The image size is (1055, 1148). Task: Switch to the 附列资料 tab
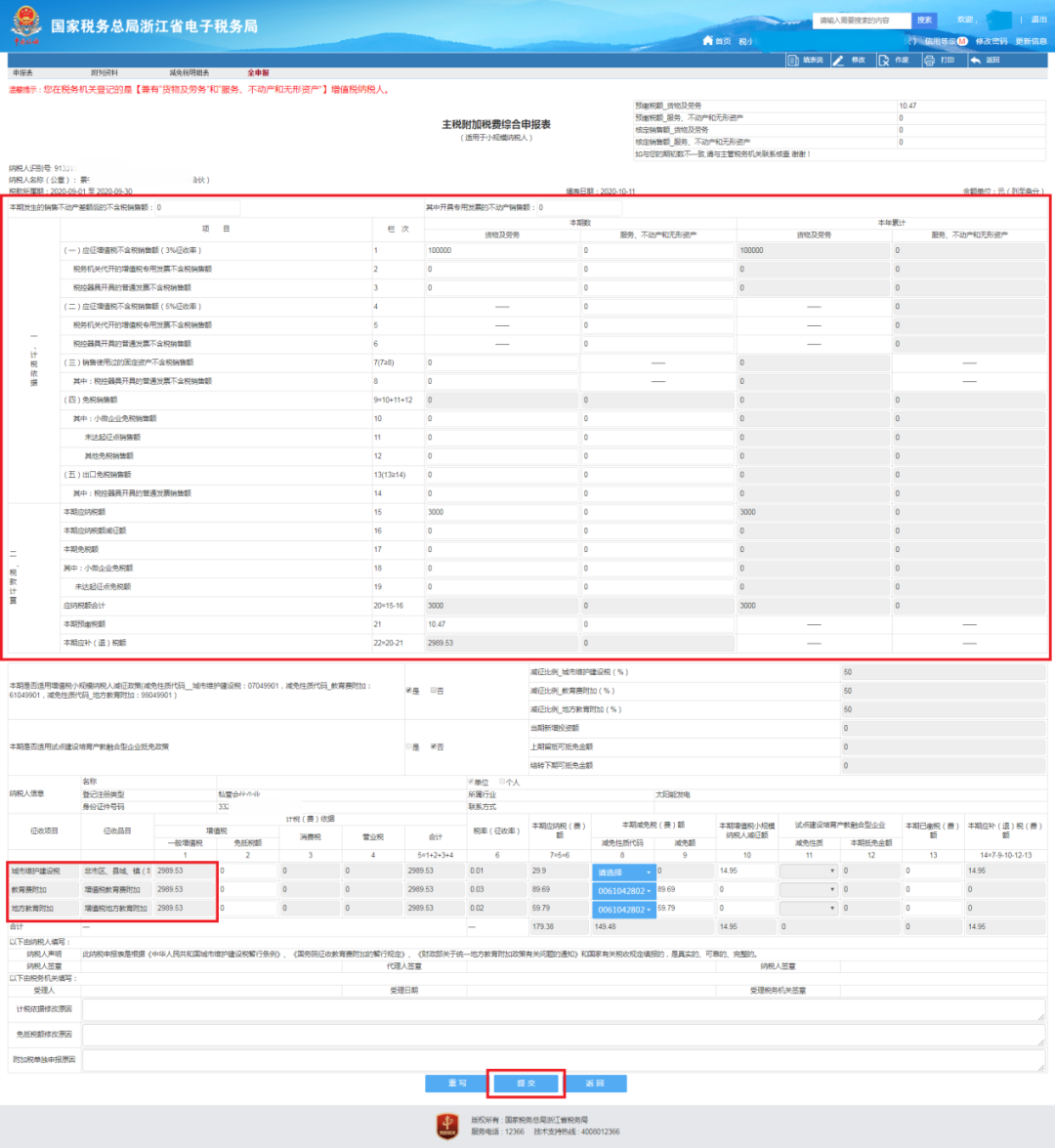click(104, 73)
